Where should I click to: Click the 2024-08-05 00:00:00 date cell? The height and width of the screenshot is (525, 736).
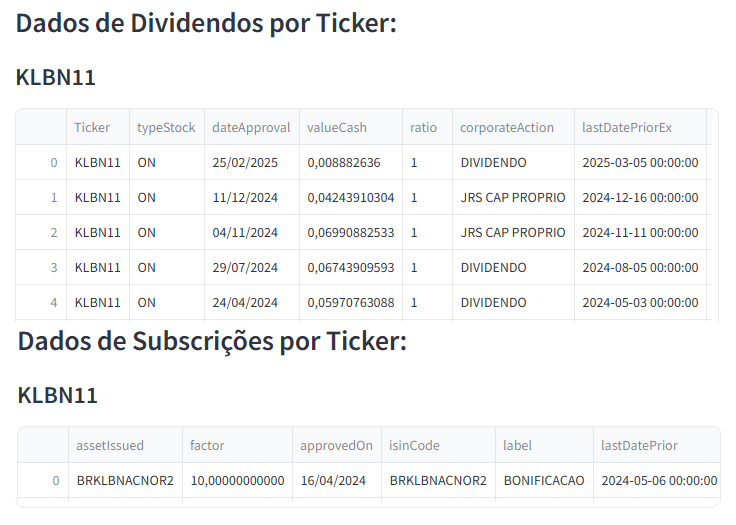(640, 268)
